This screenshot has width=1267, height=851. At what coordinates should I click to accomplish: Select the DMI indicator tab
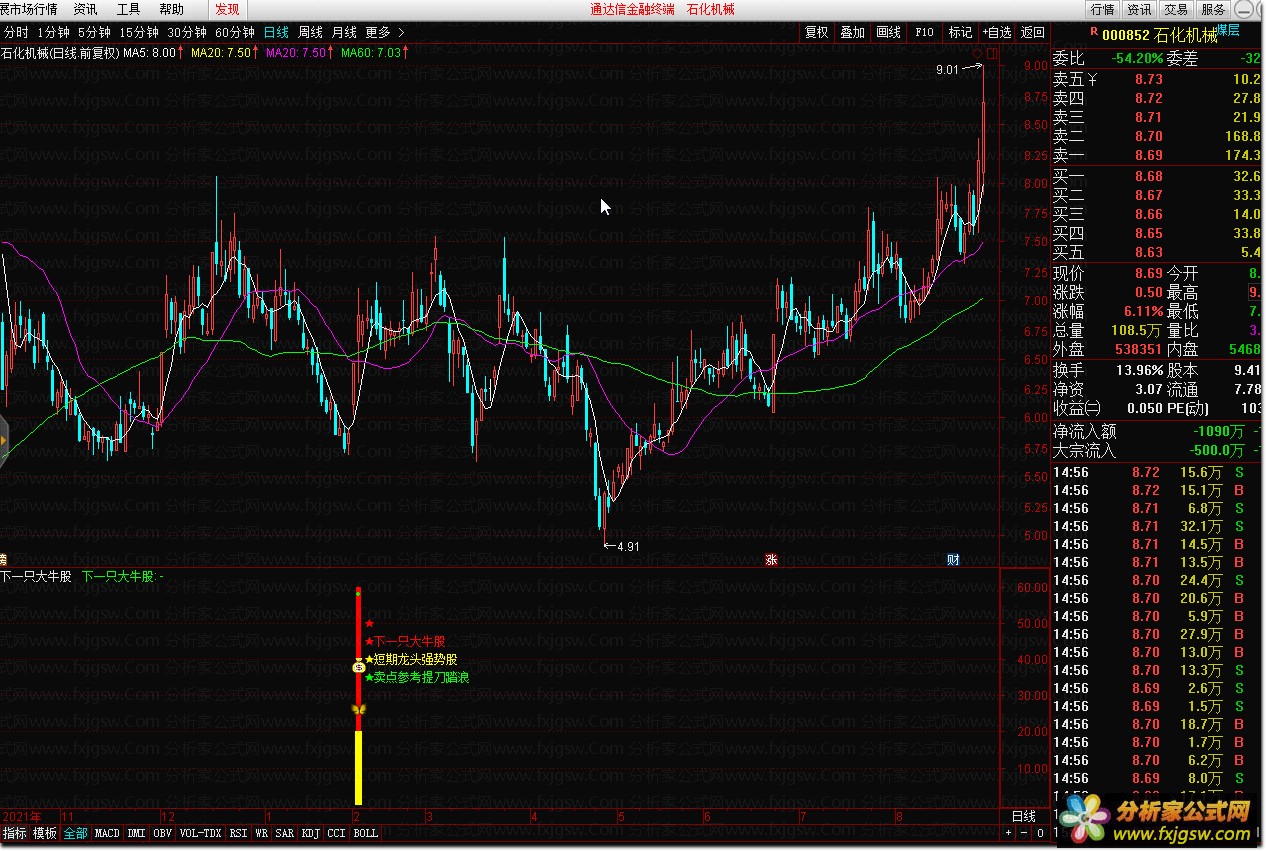(x=136, y=833)
